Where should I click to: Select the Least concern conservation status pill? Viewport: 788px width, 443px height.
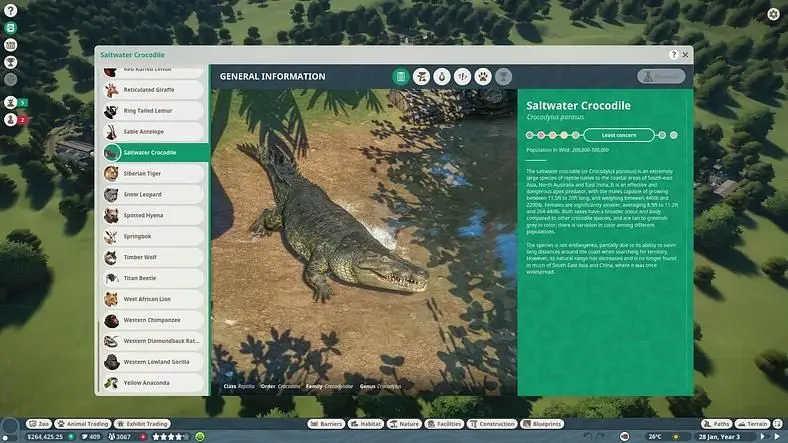point(619,135)
